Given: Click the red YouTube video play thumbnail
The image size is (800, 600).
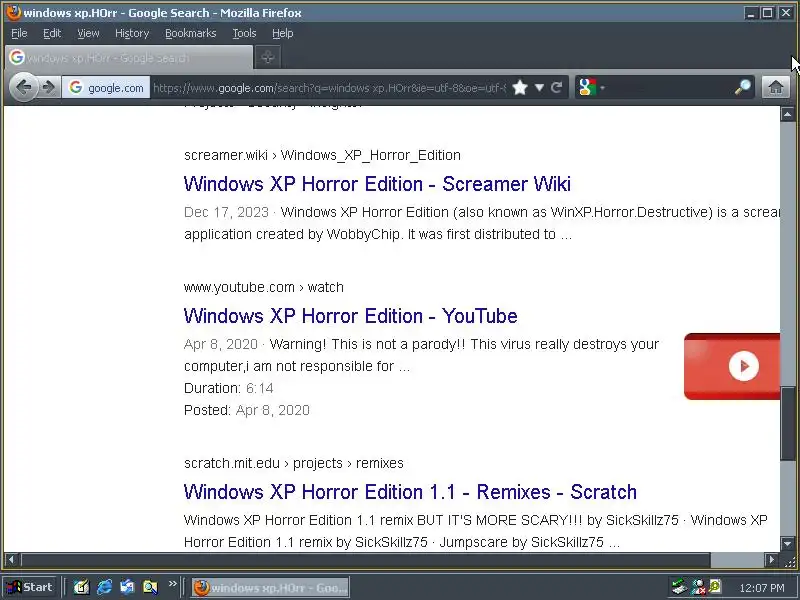Looking at the screenshot, I should click(x=732, y=366).
